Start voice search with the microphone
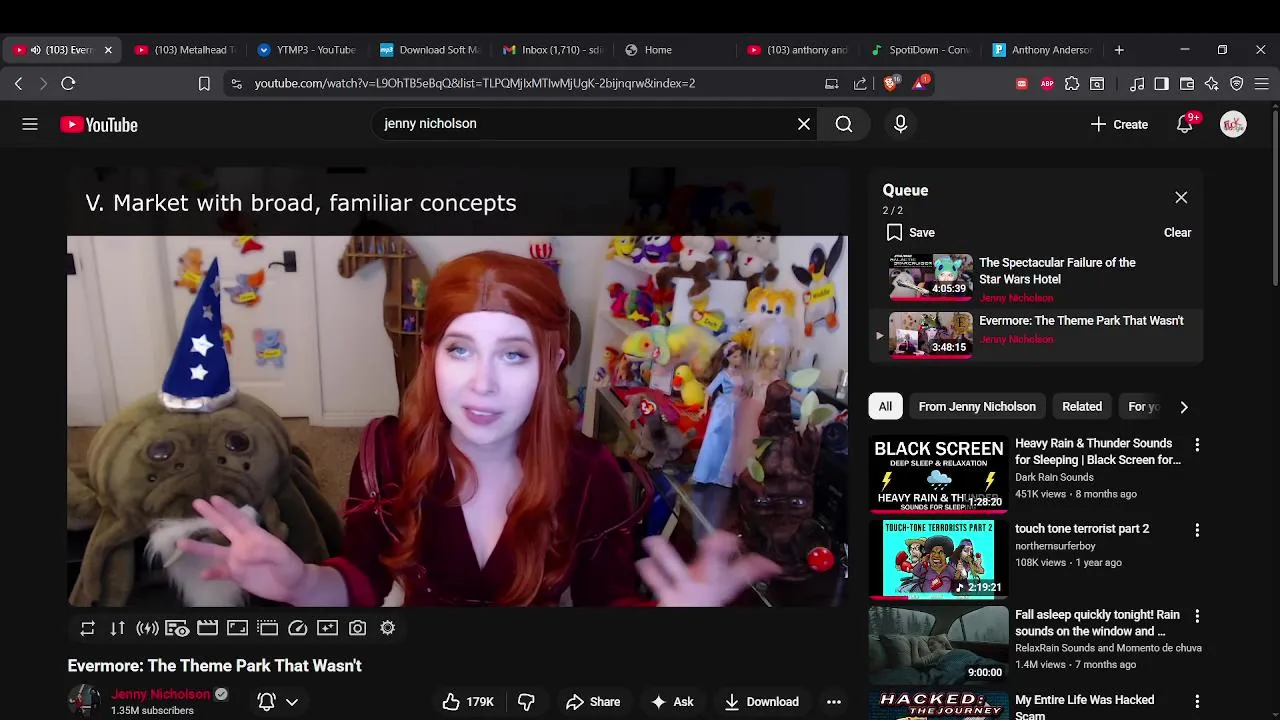This screenshot has width=1280, height=720. click(x=900, y=124)
